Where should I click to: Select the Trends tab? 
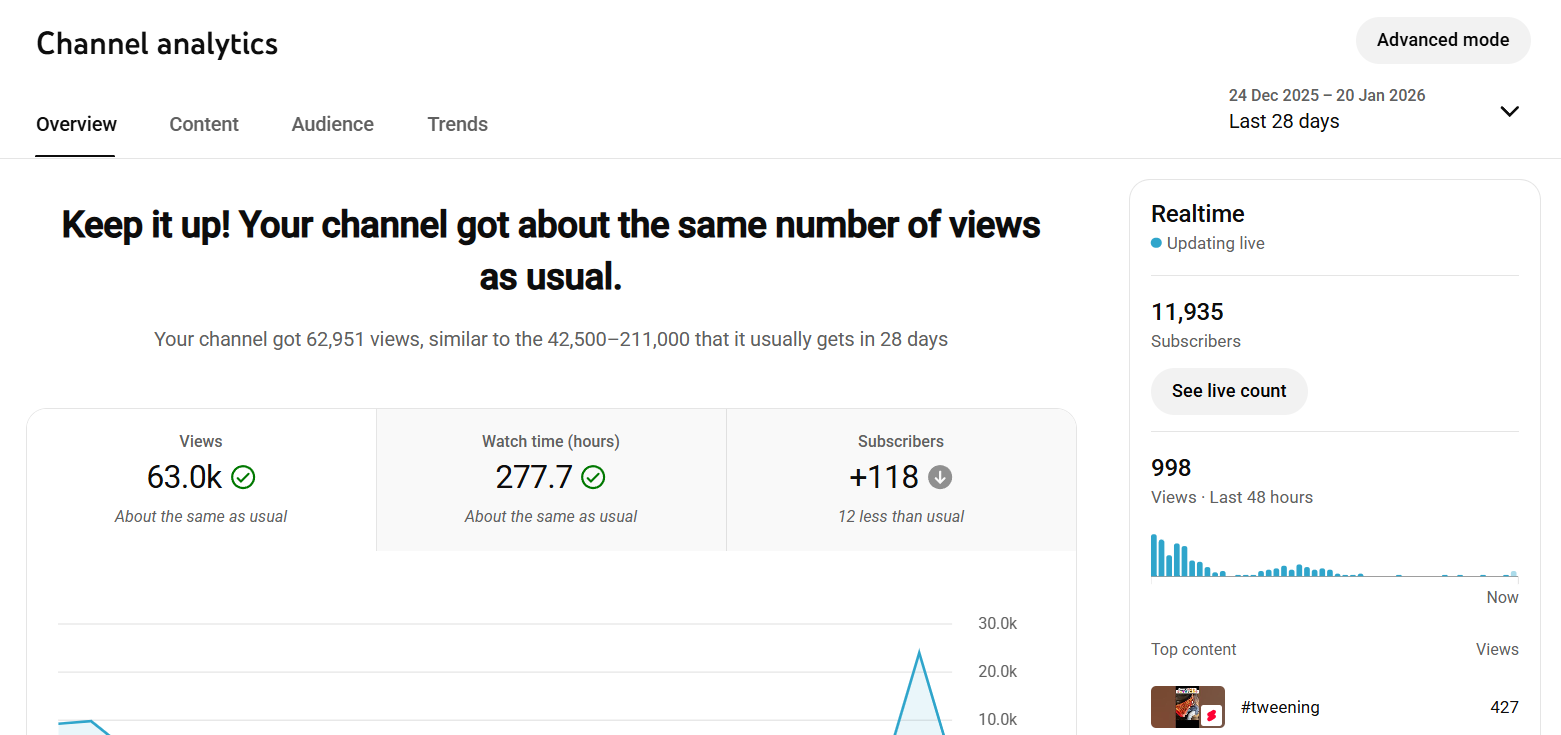[x=457, y=124]
